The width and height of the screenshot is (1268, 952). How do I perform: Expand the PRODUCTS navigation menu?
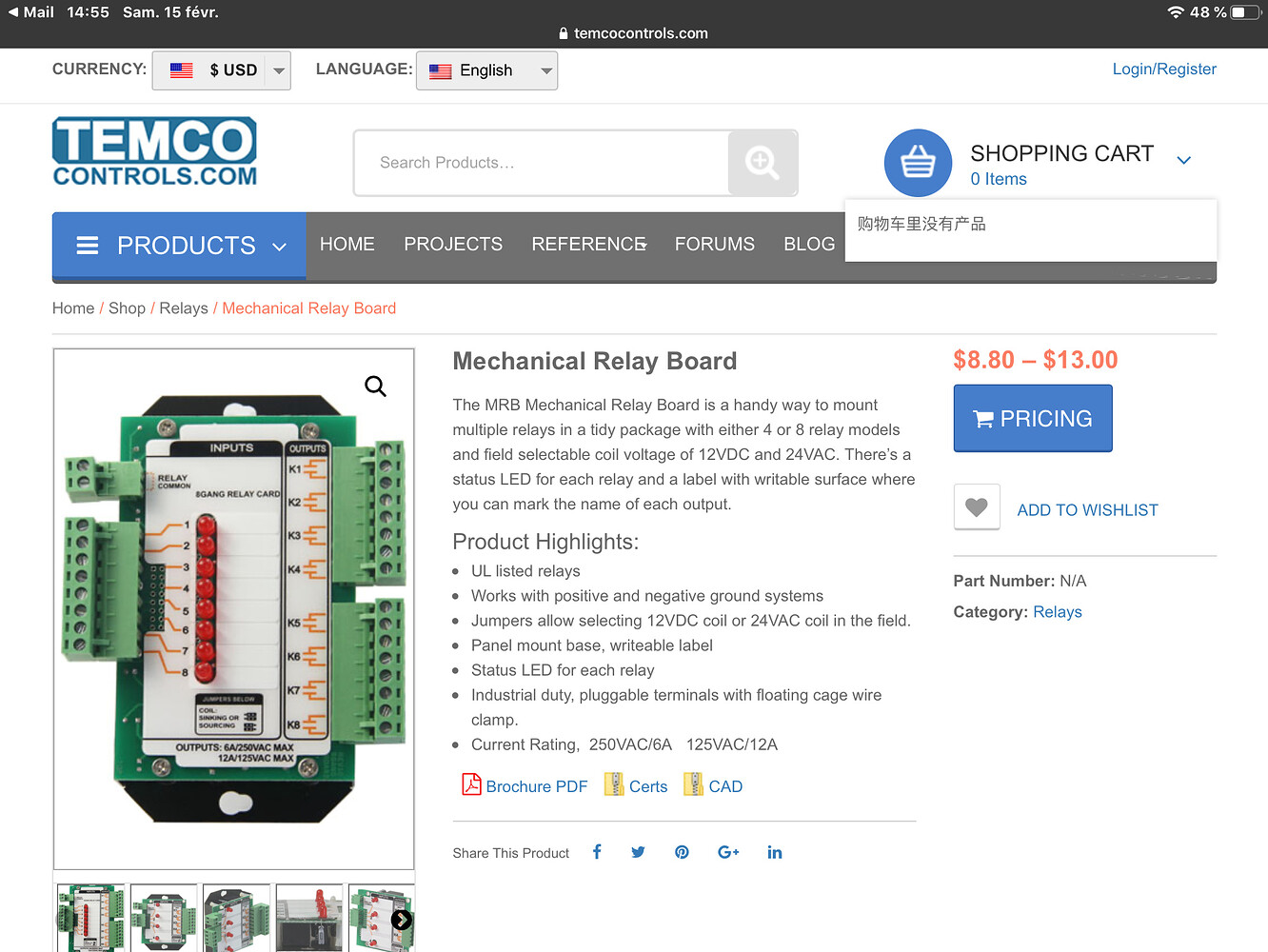coord(179,246)
